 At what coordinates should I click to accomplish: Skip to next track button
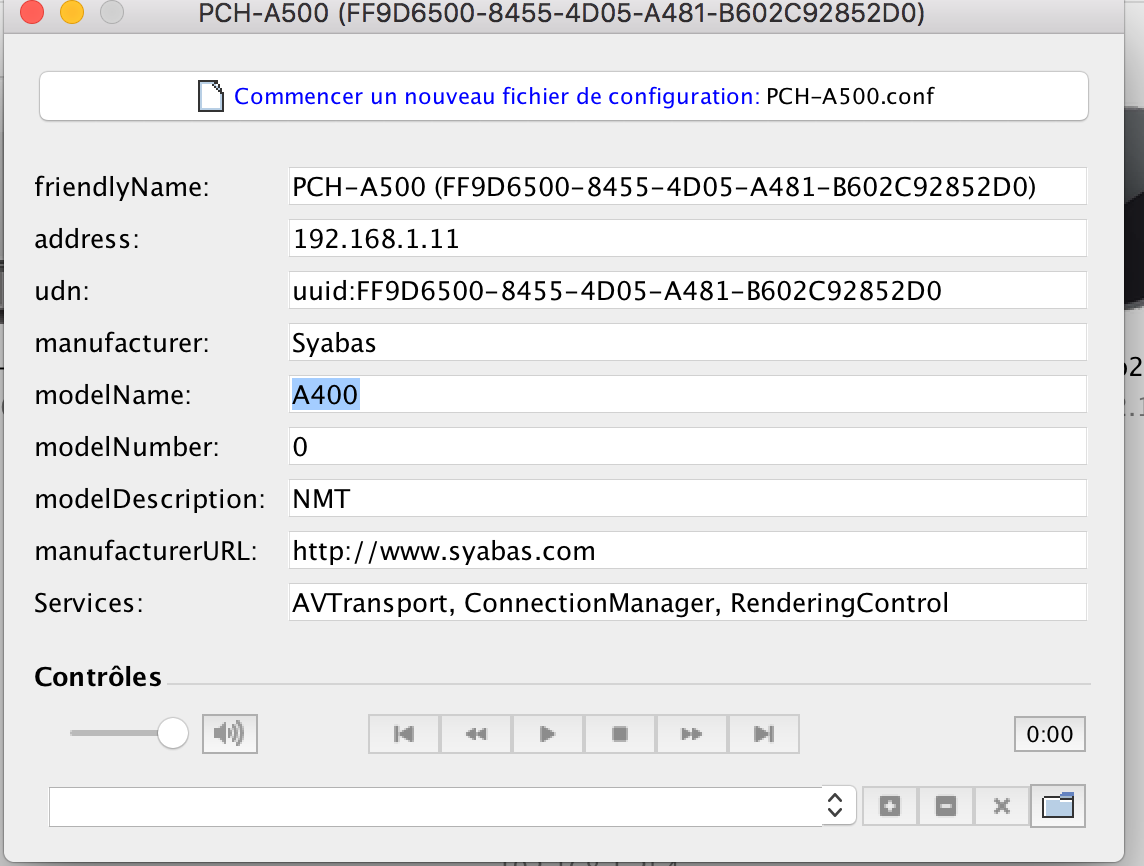coord(763,734)
